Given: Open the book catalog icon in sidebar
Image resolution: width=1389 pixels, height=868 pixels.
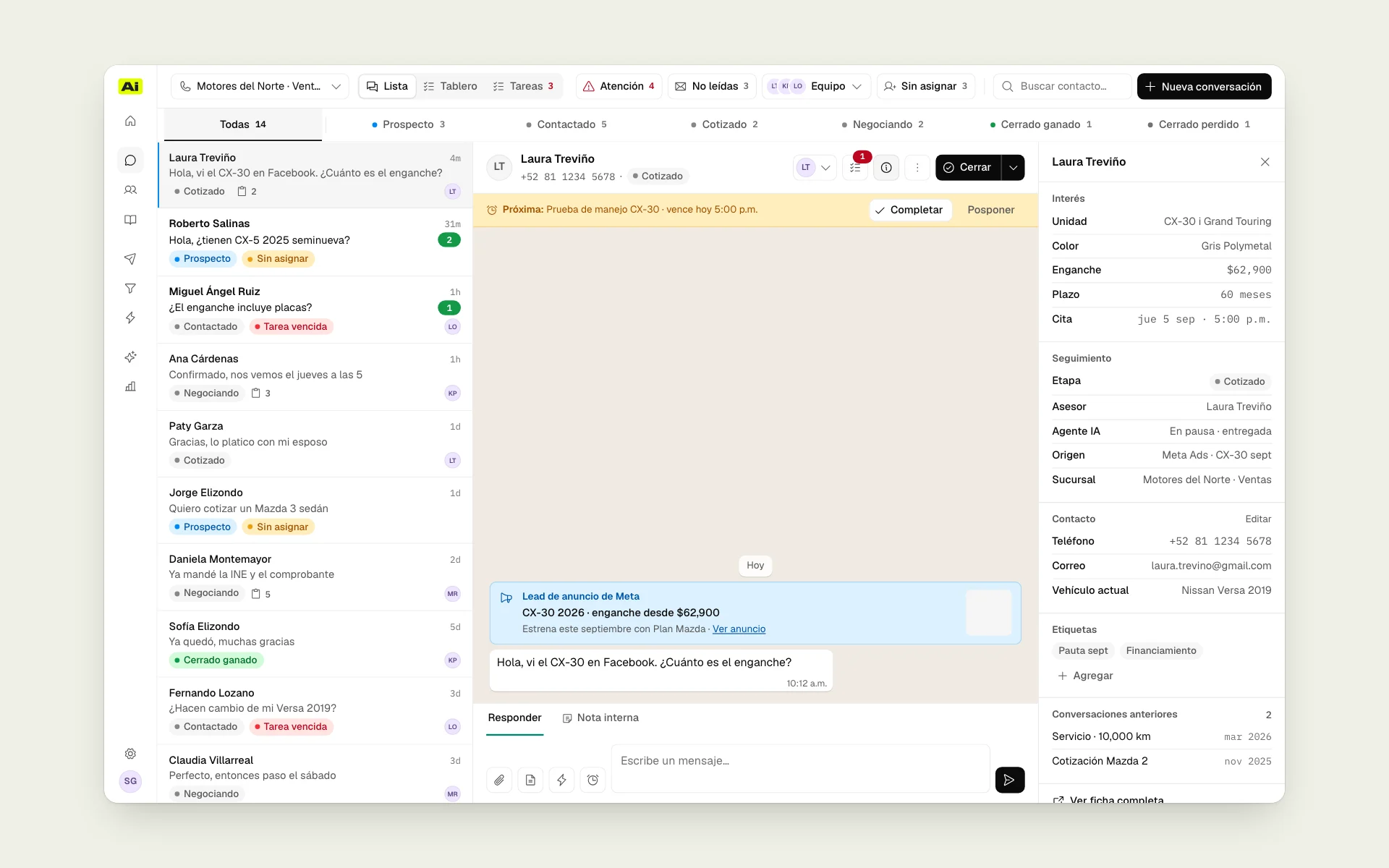Looking at the screenshot, I should click(130, 220).
